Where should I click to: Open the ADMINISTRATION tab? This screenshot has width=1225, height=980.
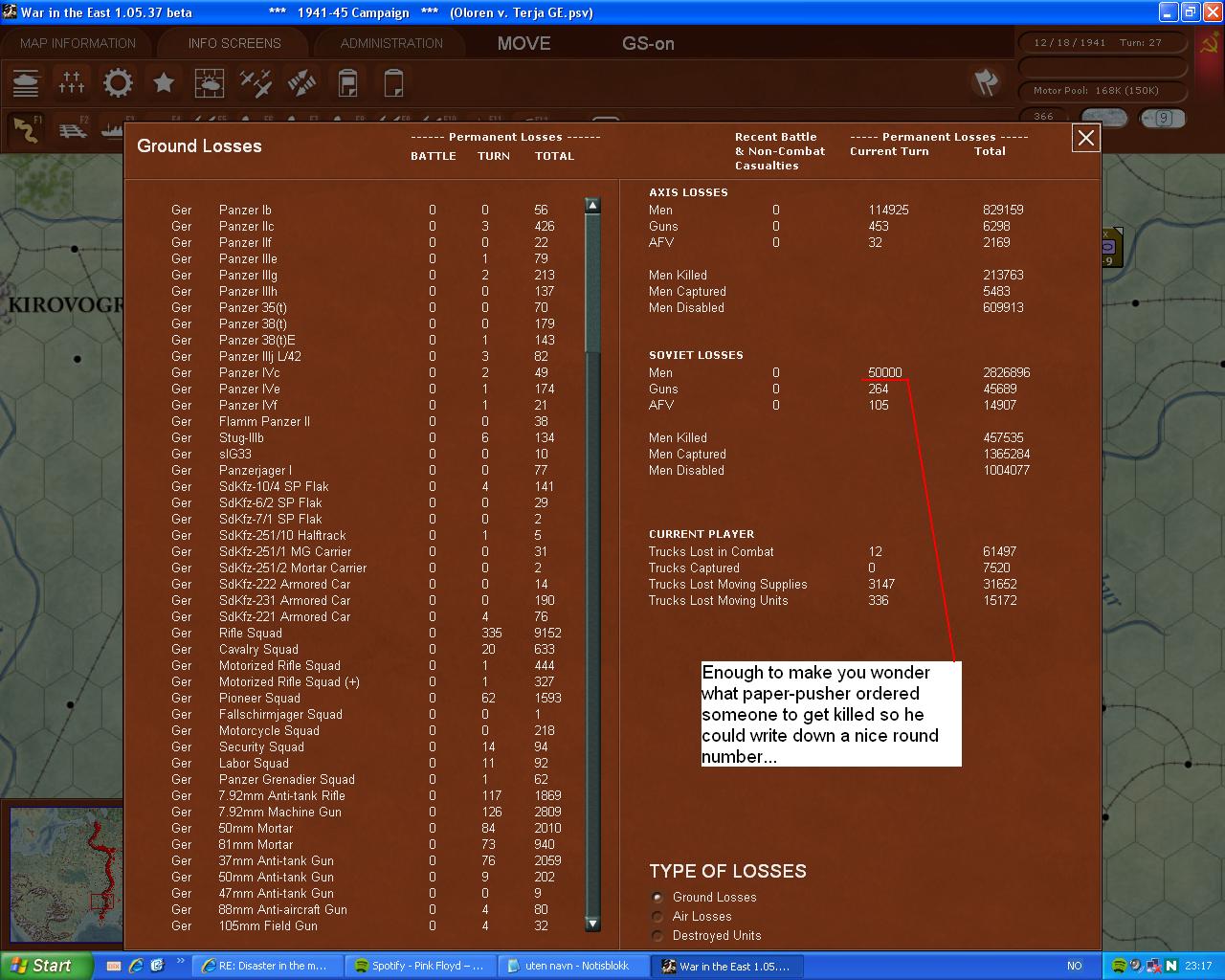pos(391,43)
